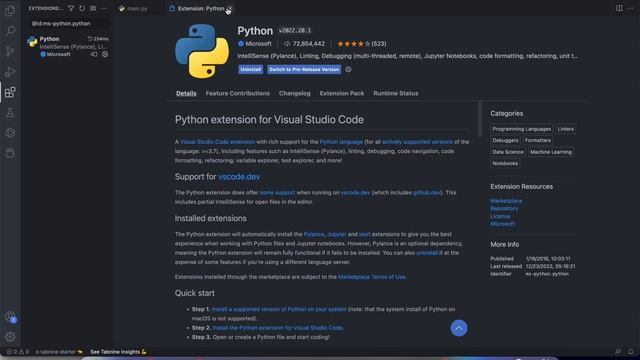
Task: Open Marketplace Terms of Use link
Action: [x=371, y=277]
